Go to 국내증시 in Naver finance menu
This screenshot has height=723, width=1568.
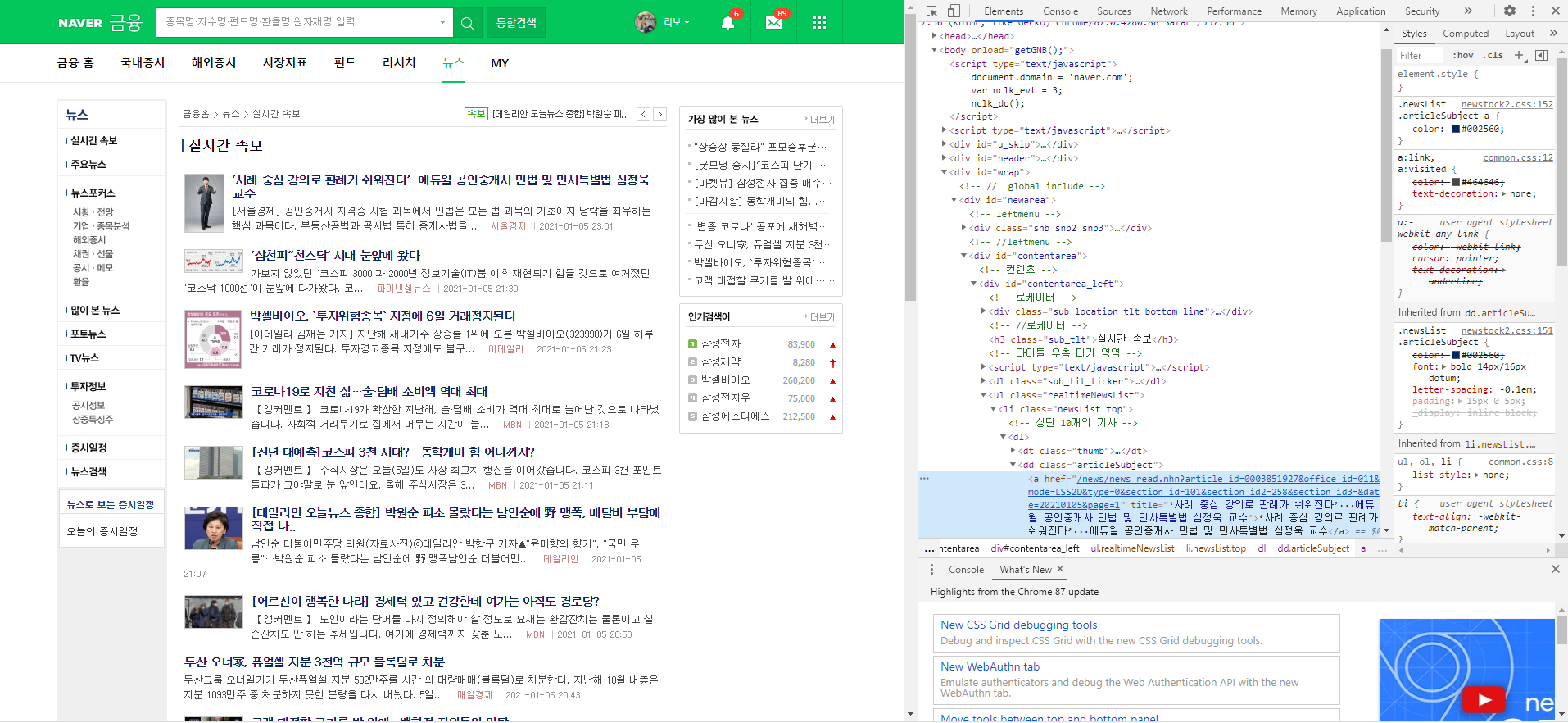pos(143,63)
